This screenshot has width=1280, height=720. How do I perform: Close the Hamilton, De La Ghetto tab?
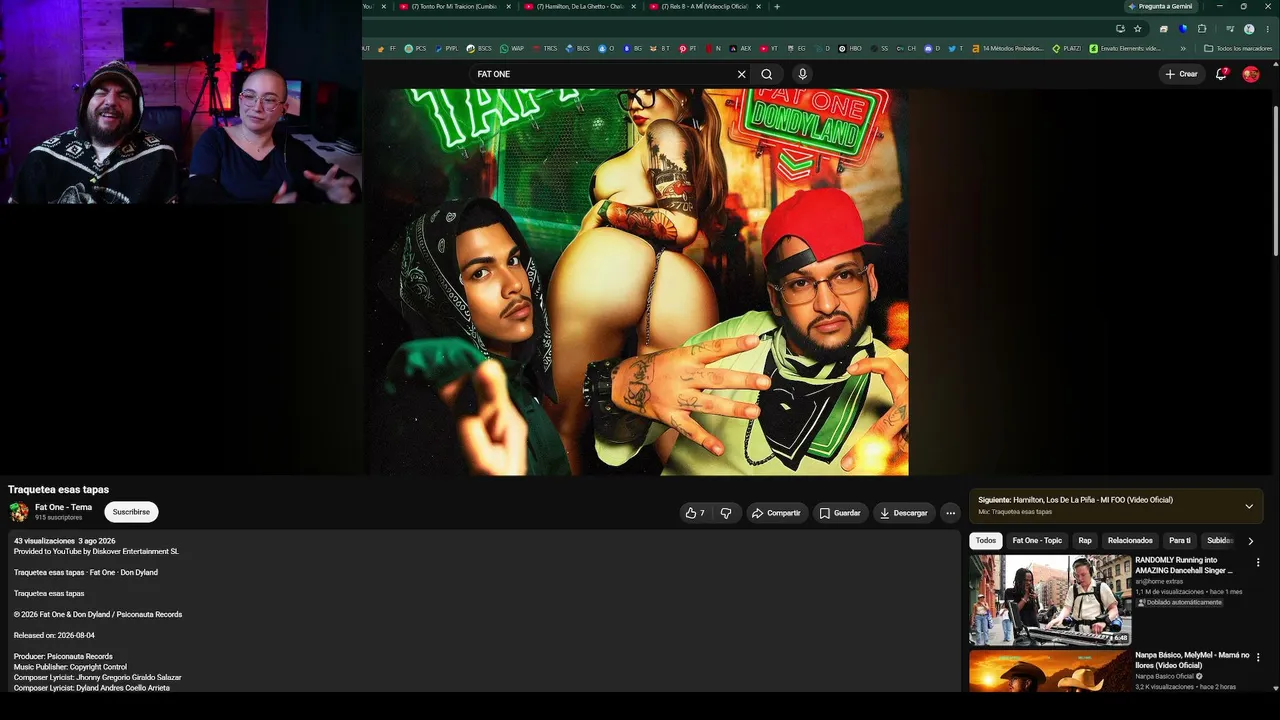click(633, 6)
